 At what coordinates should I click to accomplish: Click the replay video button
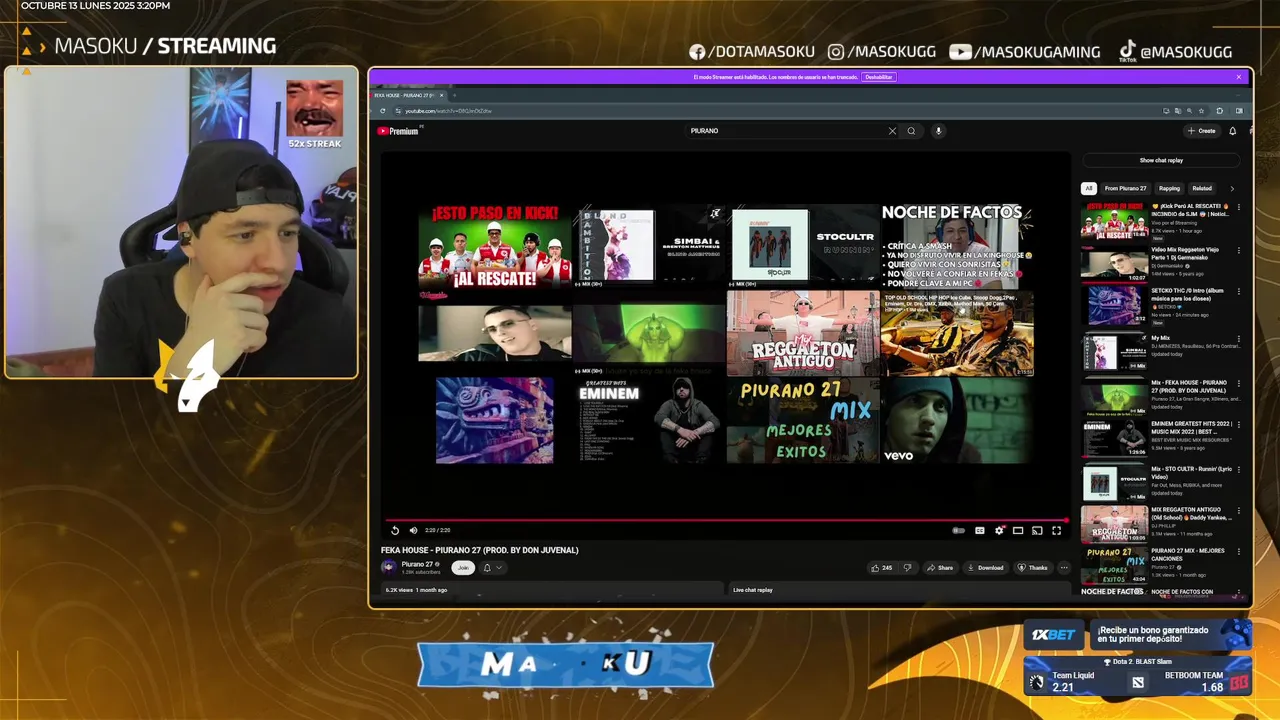point(395,530)
